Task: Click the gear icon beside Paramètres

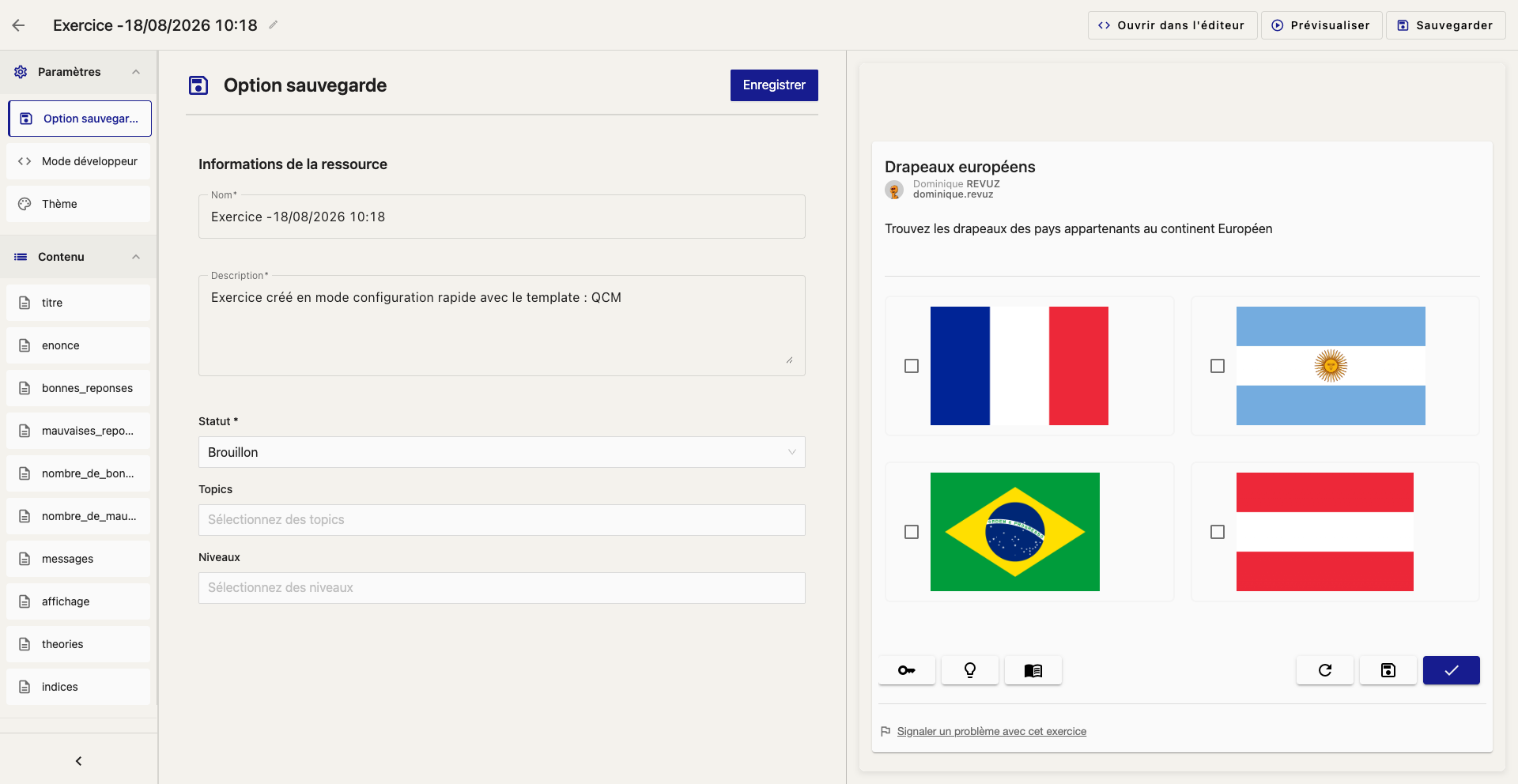Action: [21, 72]
